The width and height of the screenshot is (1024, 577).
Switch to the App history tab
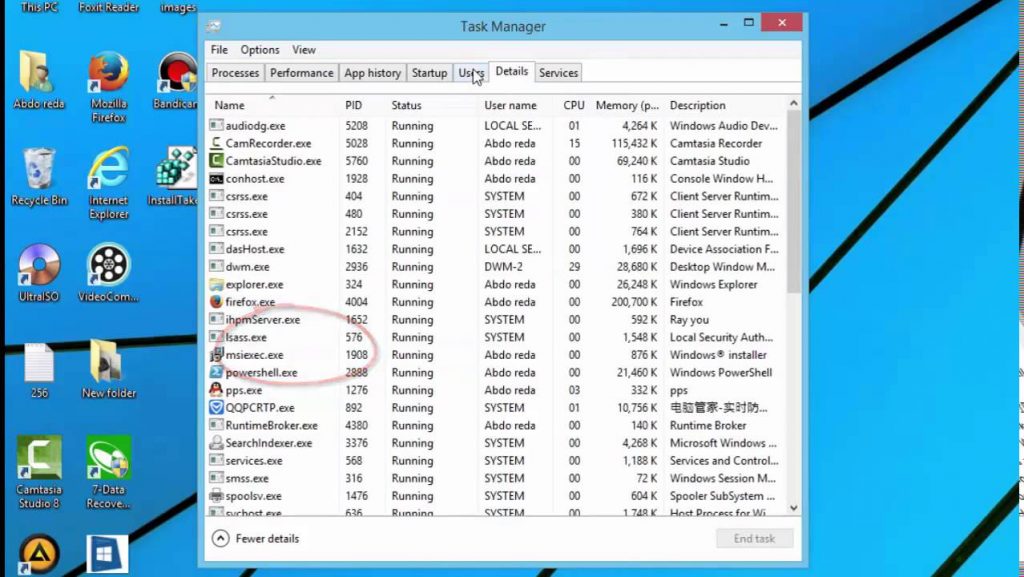[372, 72]
